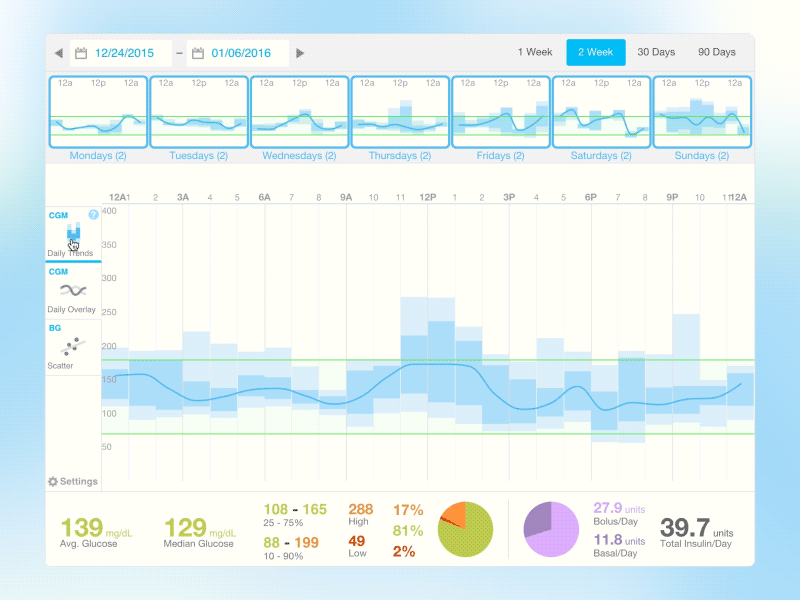Click the CGM help question mark icon
The height and width of the screenshot is (600, 800).
coord(93,215)
